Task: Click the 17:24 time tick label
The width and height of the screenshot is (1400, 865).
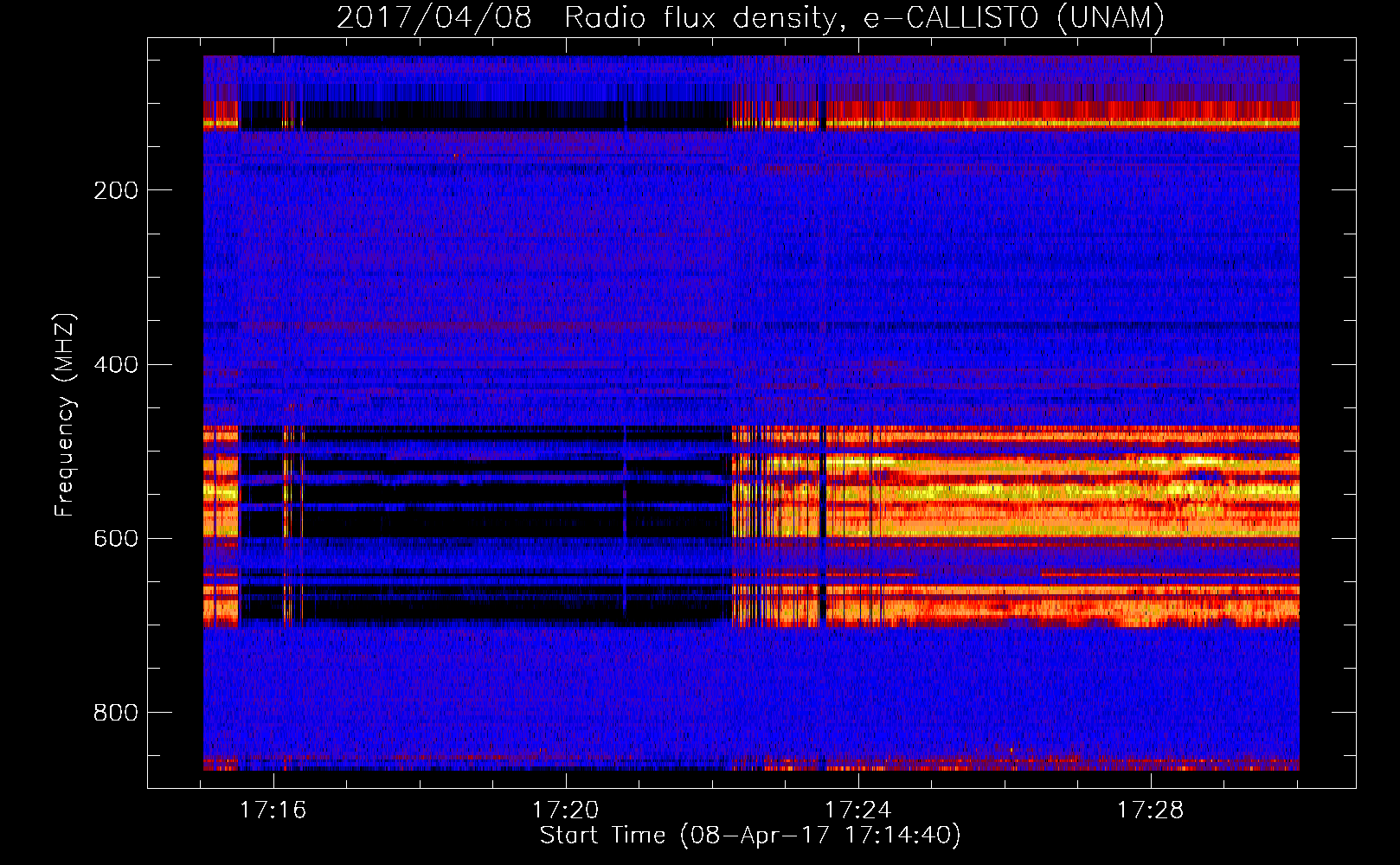Action: click(857, 810)
